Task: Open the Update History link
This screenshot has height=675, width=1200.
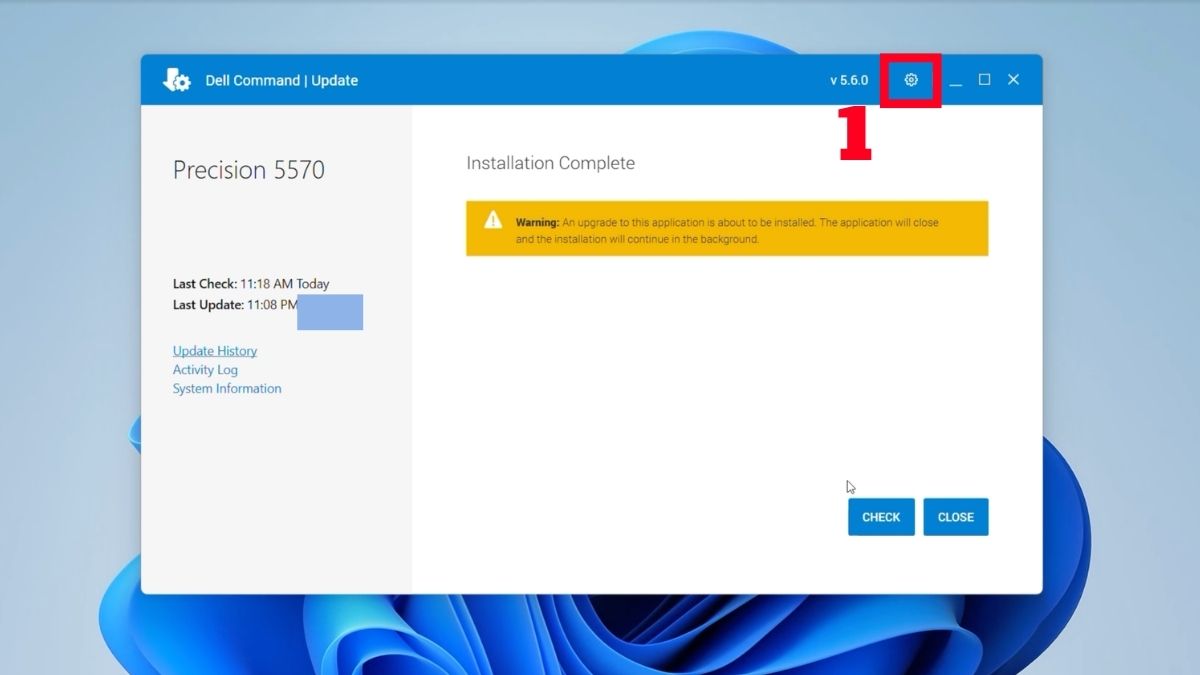Action: coord(215,351)
